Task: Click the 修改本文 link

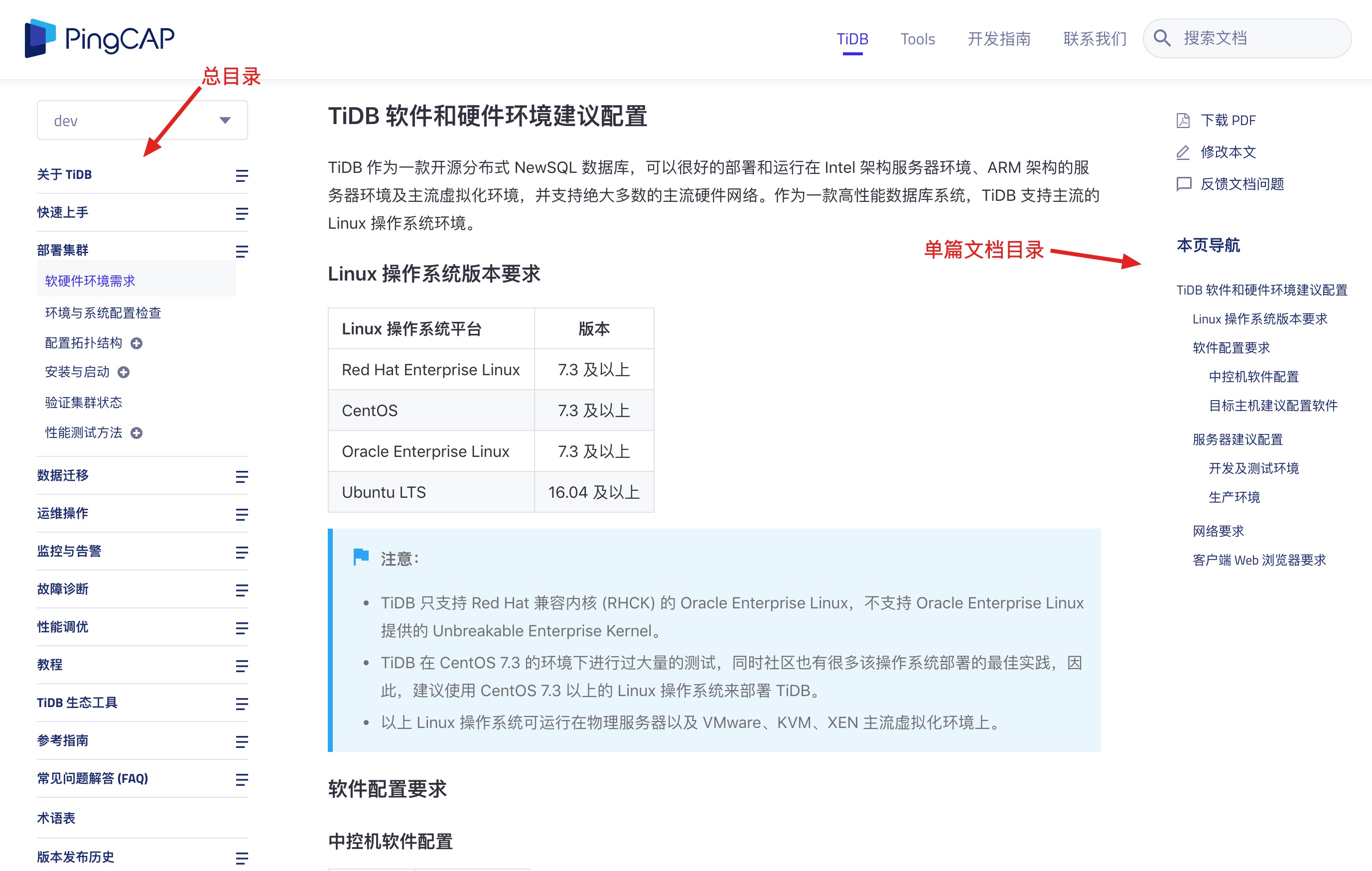Action: 1228,152
